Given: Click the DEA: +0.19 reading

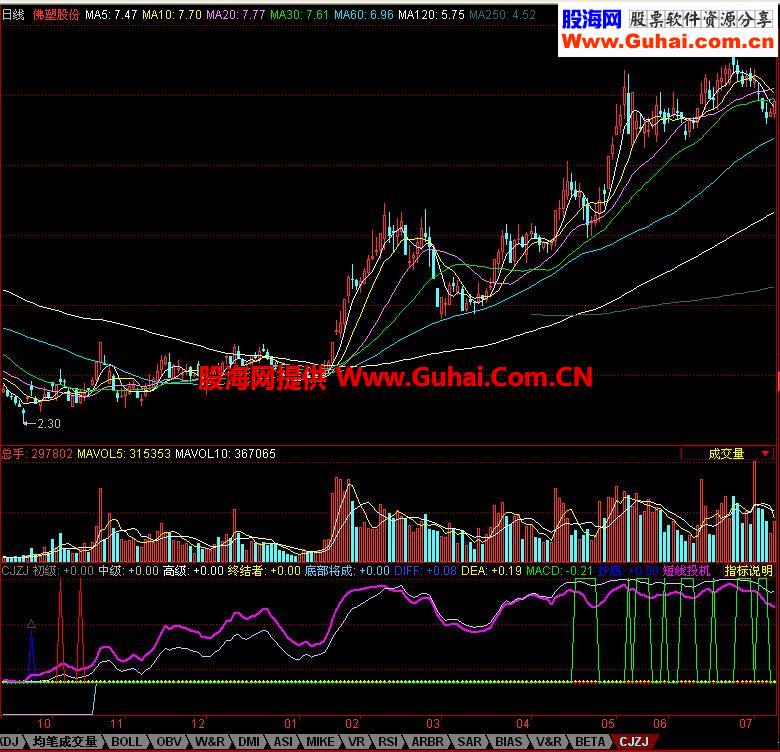Looking at the screenshot, I should pos(491,570).
